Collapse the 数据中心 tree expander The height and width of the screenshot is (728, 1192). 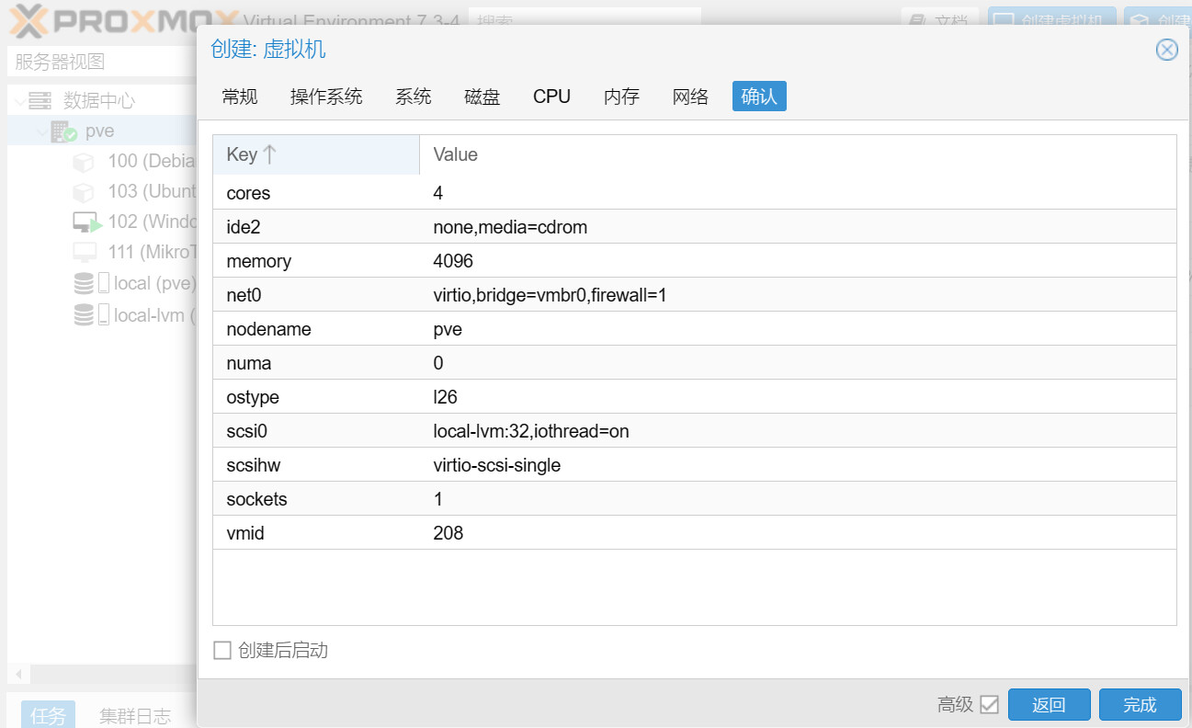pyautogui.click(x=20, y=100)
